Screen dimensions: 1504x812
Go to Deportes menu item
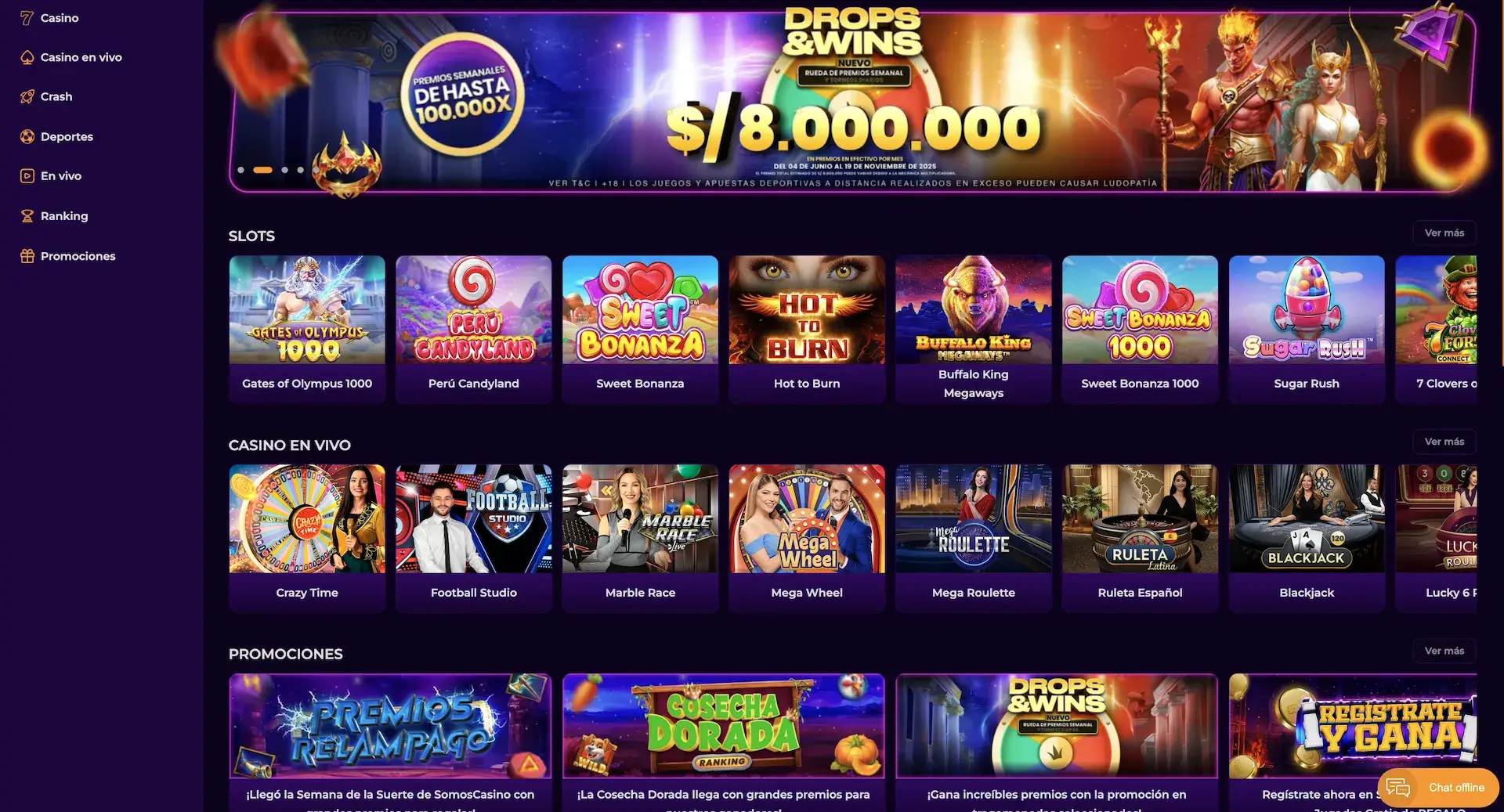coord(67,136)
